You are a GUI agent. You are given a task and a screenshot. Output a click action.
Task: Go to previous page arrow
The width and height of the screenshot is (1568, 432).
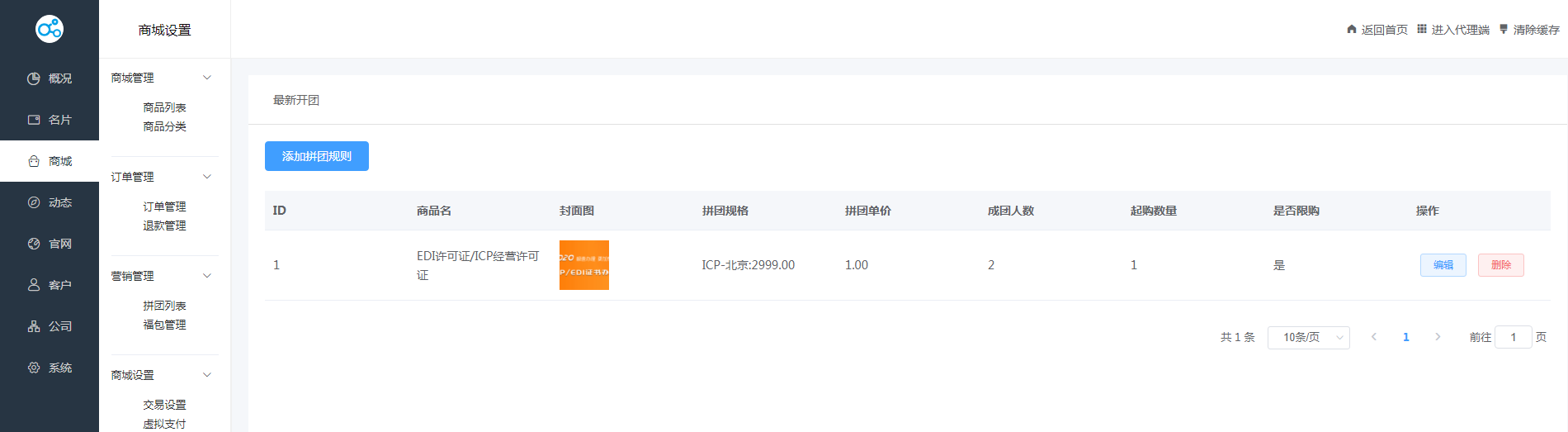pyautogui.click(x=1374, y=337)
